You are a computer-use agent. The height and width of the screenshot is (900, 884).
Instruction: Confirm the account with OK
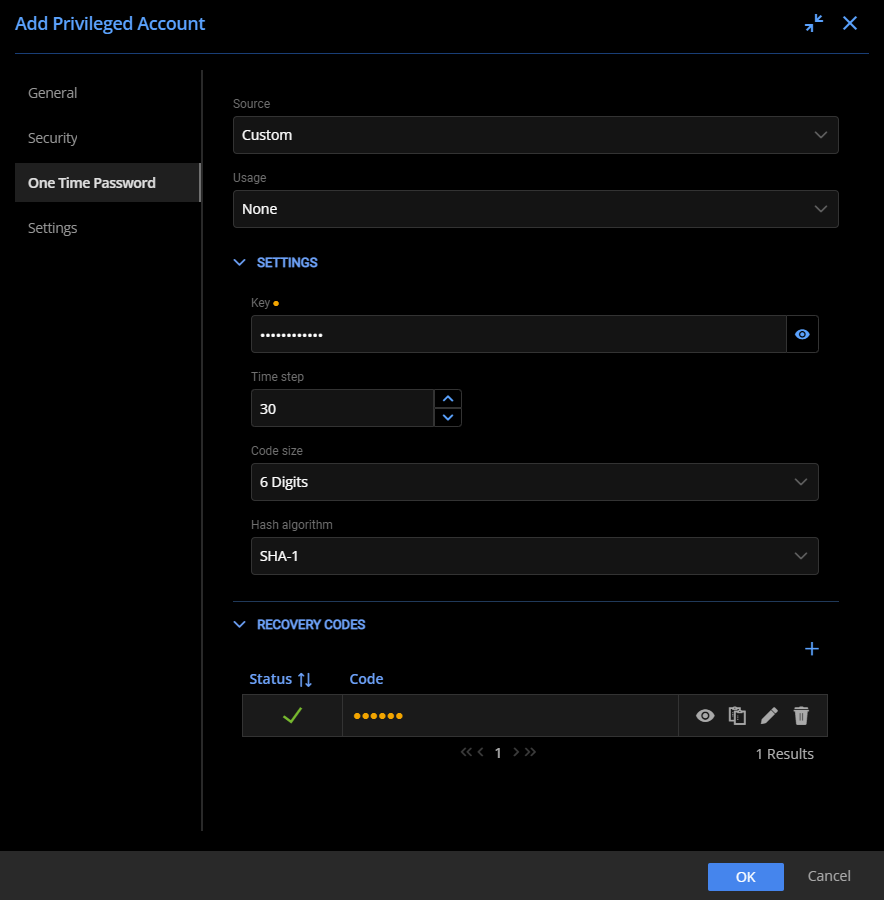(x=745, y=876)
